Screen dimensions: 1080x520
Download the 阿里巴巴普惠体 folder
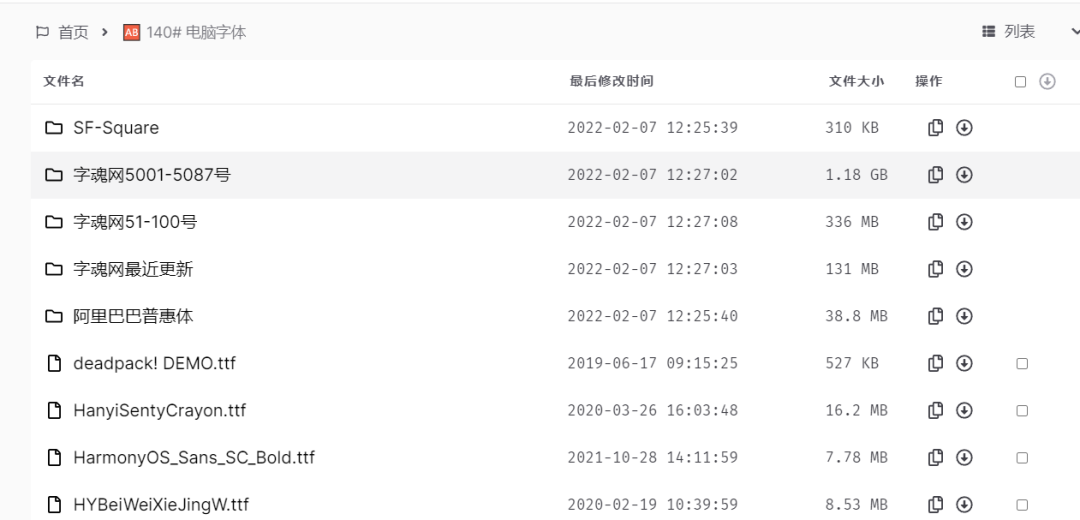coord(965,316)
